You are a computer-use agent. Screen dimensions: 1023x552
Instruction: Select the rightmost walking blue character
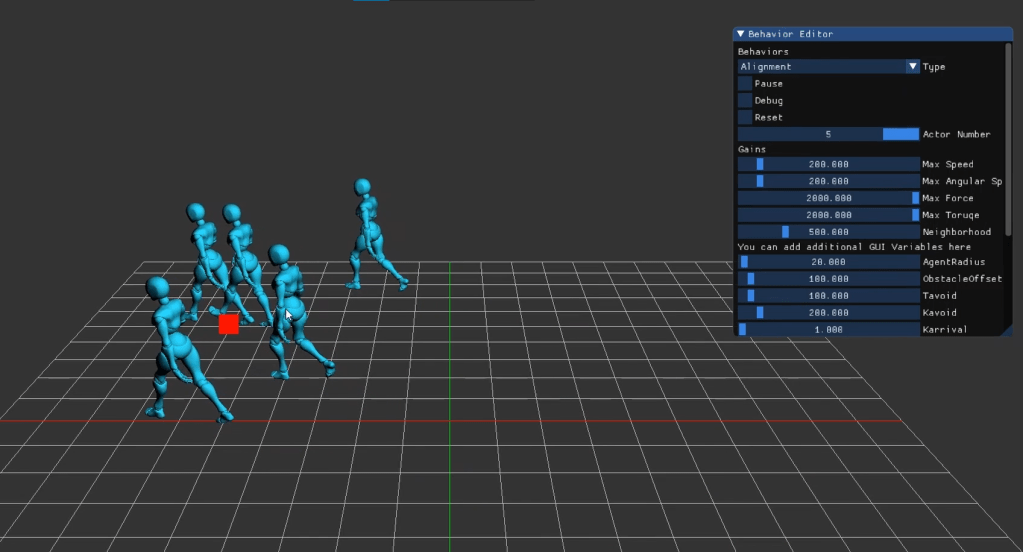point(369,234)
